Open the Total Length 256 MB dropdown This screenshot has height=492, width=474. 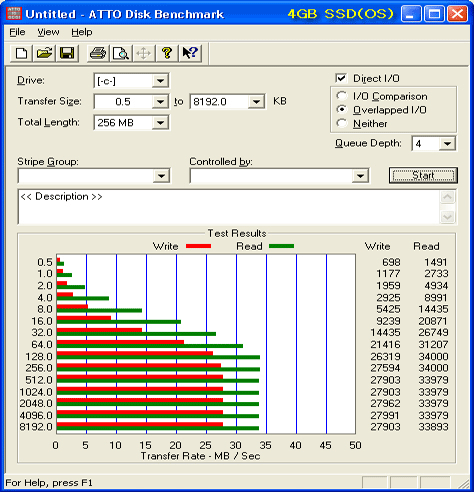(160, 123)
